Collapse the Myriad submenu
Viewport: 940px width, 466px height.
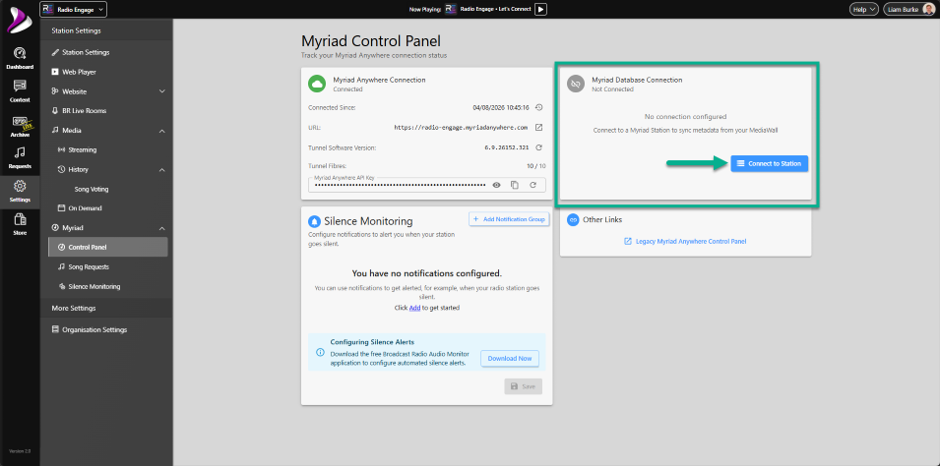pos(162,228)
